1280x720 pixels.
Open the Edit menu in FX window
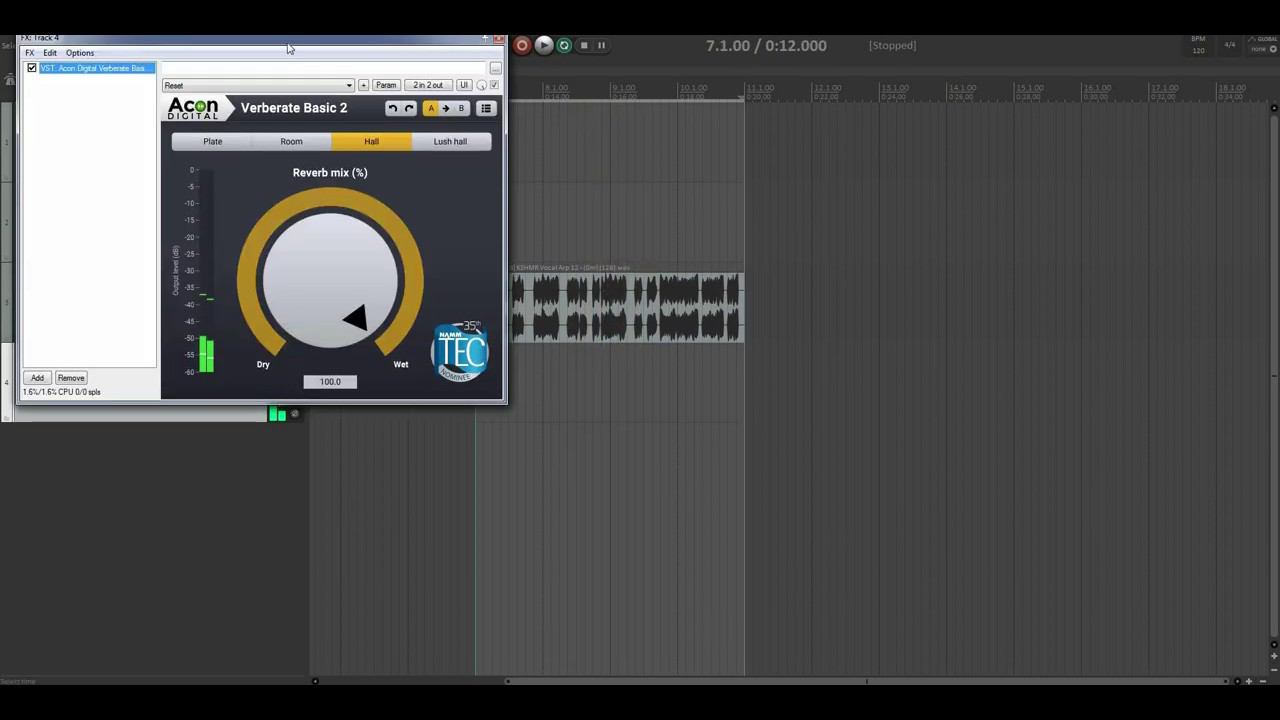click(50, 53)
